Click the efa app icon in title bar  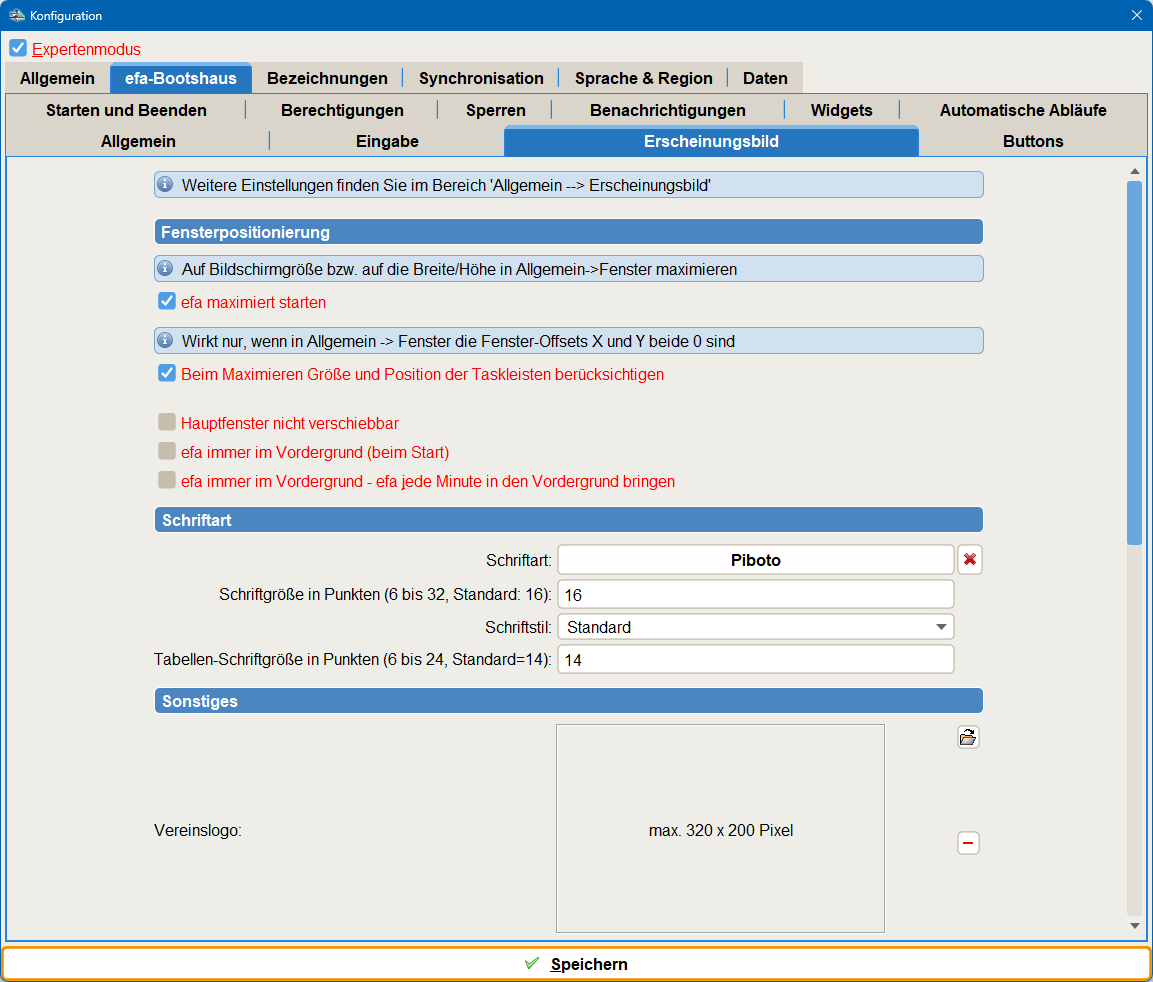16,15
